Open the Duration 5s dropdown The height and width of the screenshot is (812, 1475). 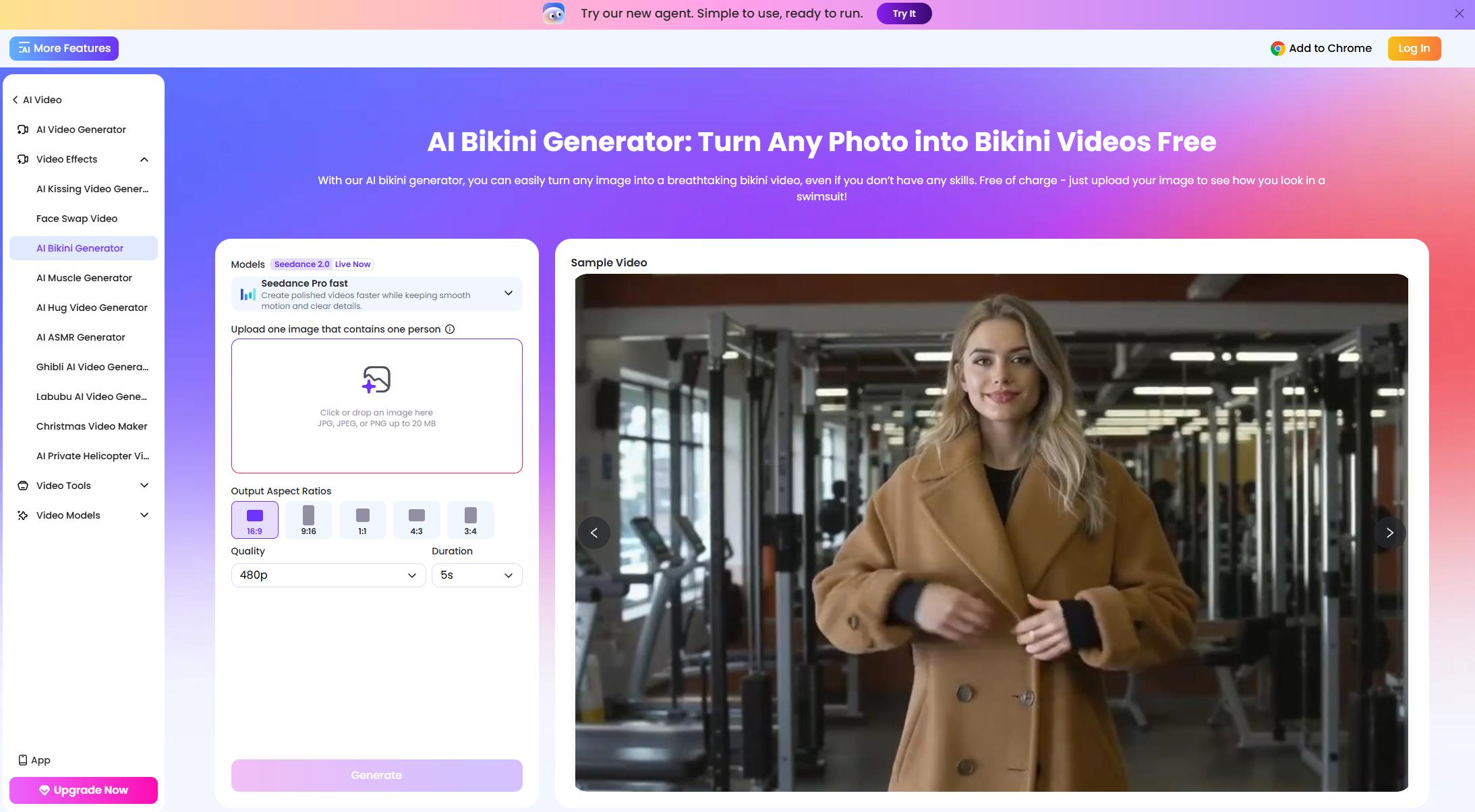tap(477, 575)
